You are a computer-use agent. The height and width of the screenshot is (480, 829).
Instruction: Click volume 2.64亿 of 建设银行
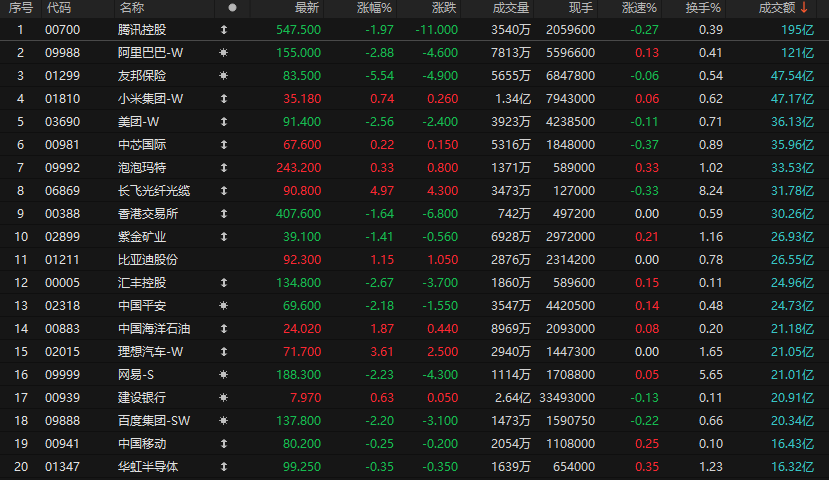(513, 398)
